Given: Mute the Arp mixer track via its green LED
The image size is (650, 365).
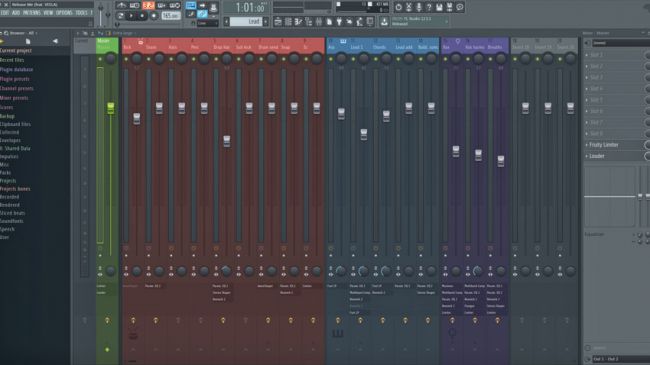Looking at the screenshot, I should coord(331,59).
